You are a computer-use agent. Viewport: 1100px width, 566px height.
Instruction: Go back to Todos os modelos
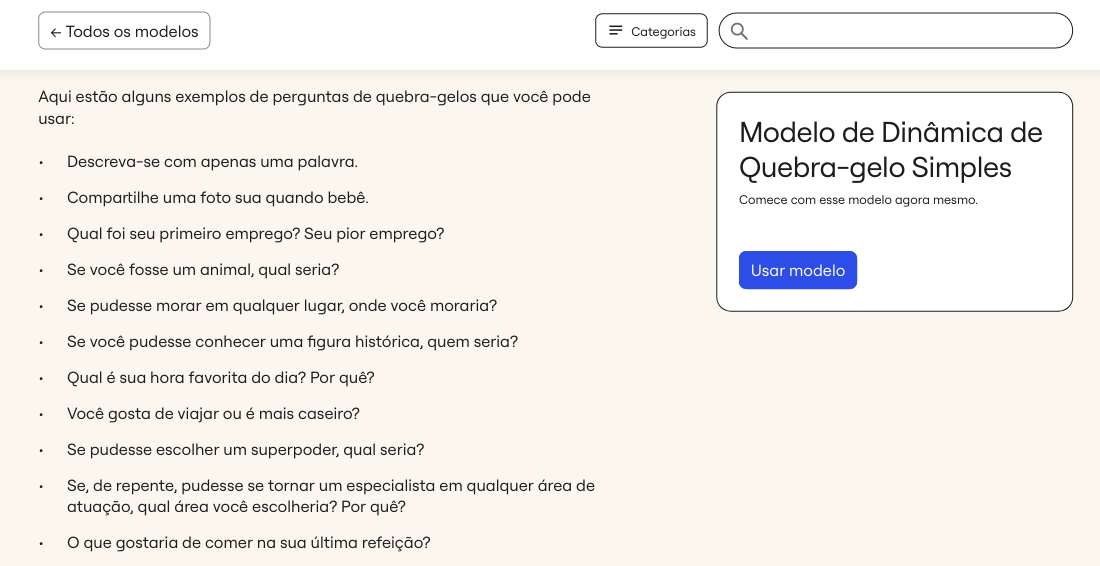coord(124,31)
